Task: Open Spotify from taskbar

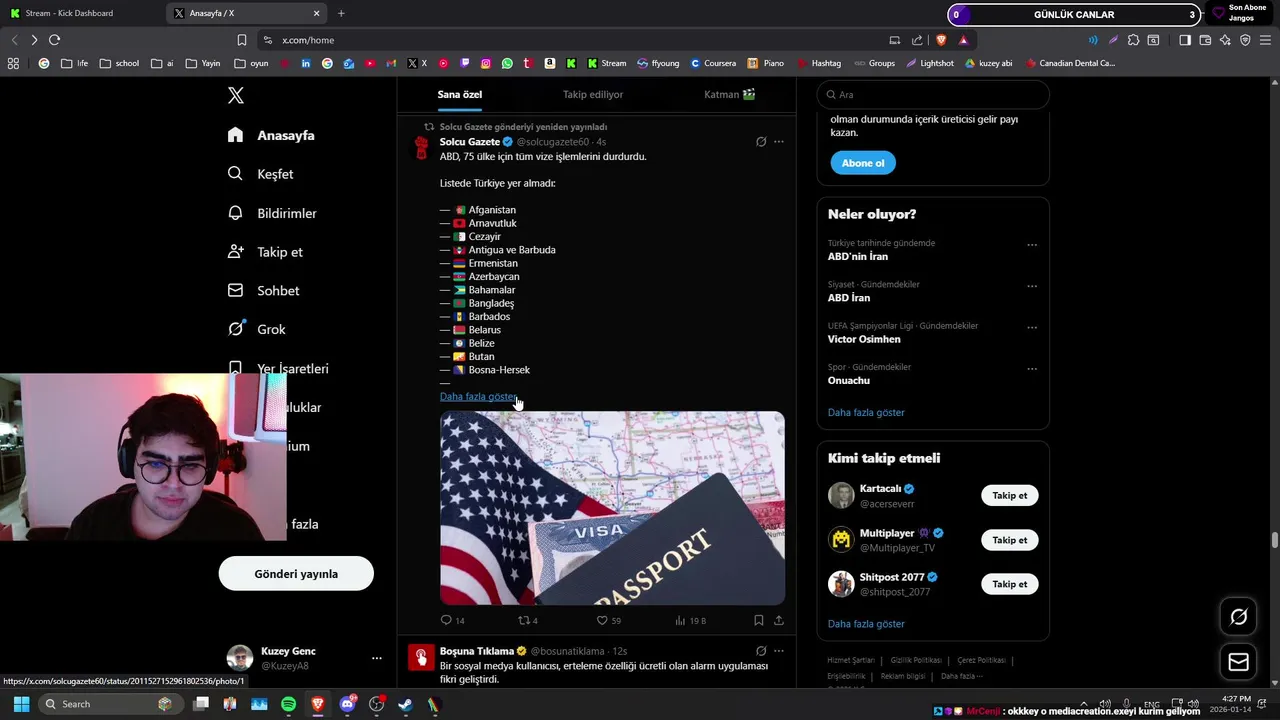Action: (288, 704)
